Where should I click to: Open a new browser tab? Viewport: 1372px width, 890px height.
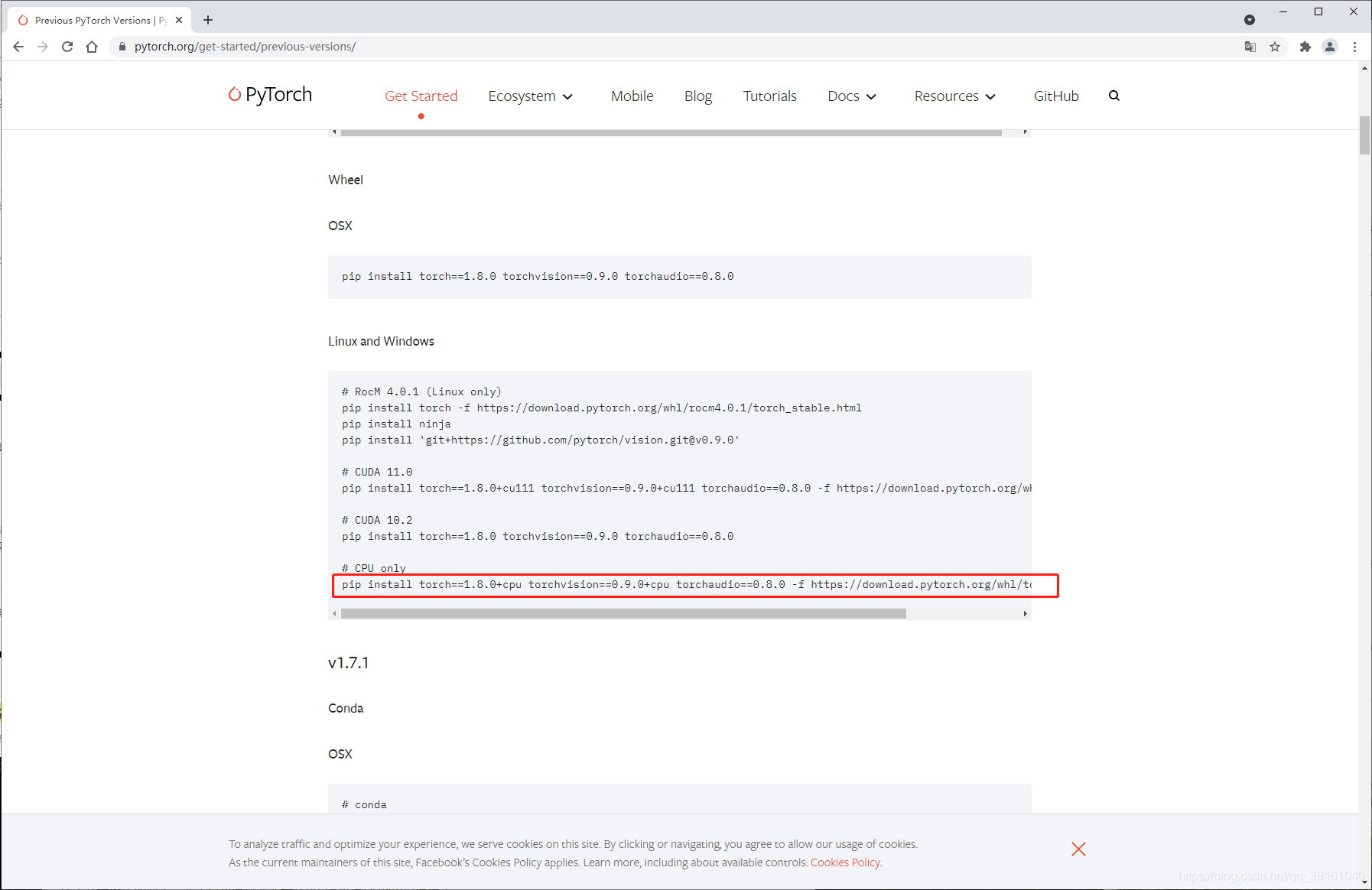coord(208,20)
